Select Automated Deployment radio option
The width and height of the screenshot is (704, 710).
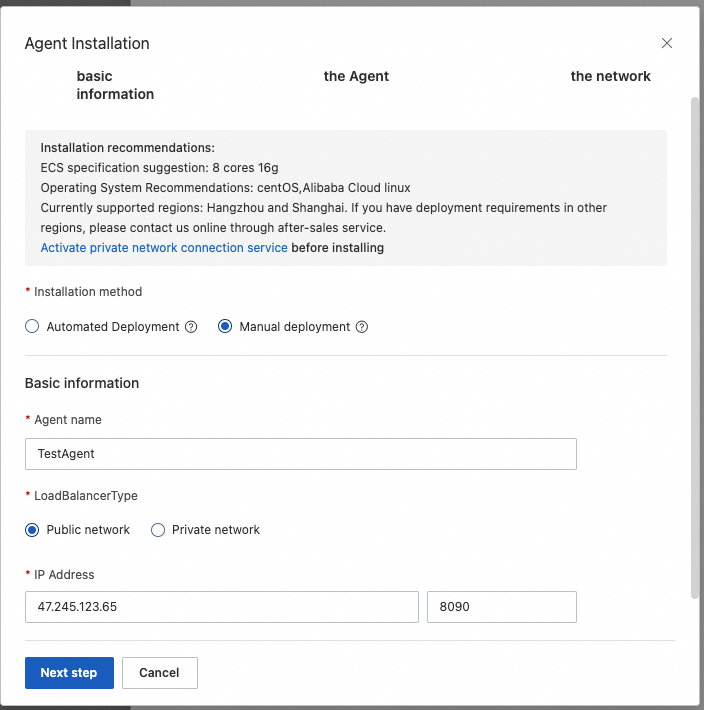32,327
